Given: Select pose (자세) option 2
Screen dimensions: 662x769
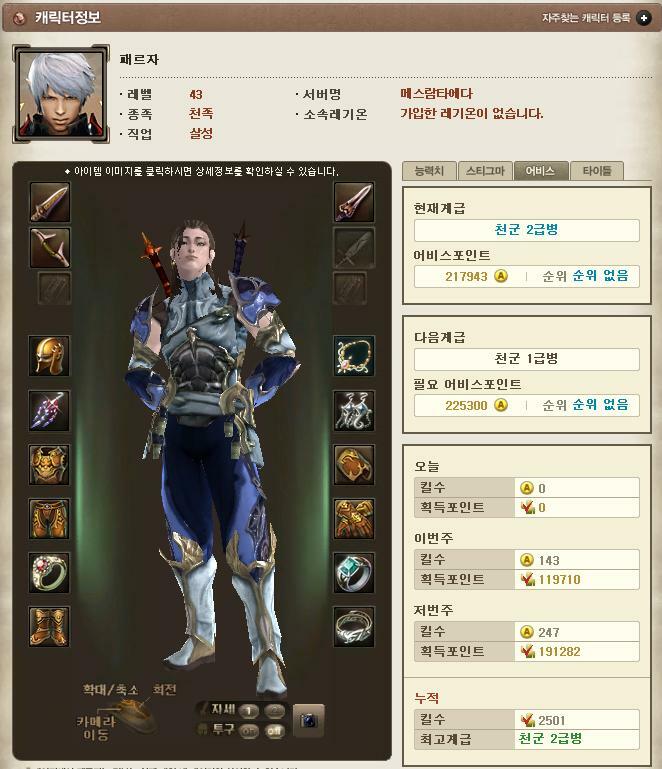Looking at the screenshot, I should tap(275, 711).
